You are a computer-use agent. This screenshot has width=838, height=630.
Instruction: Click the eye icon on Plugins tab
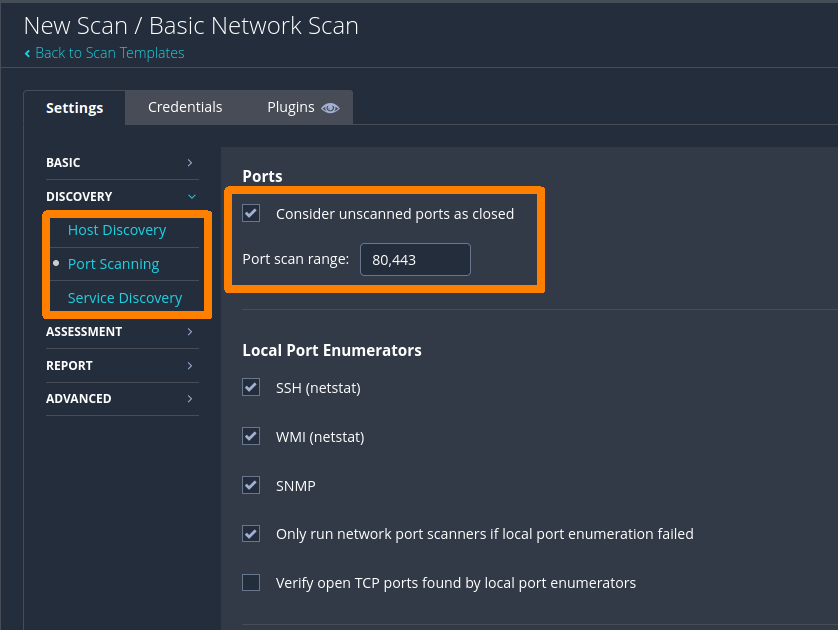coord(330,108)
